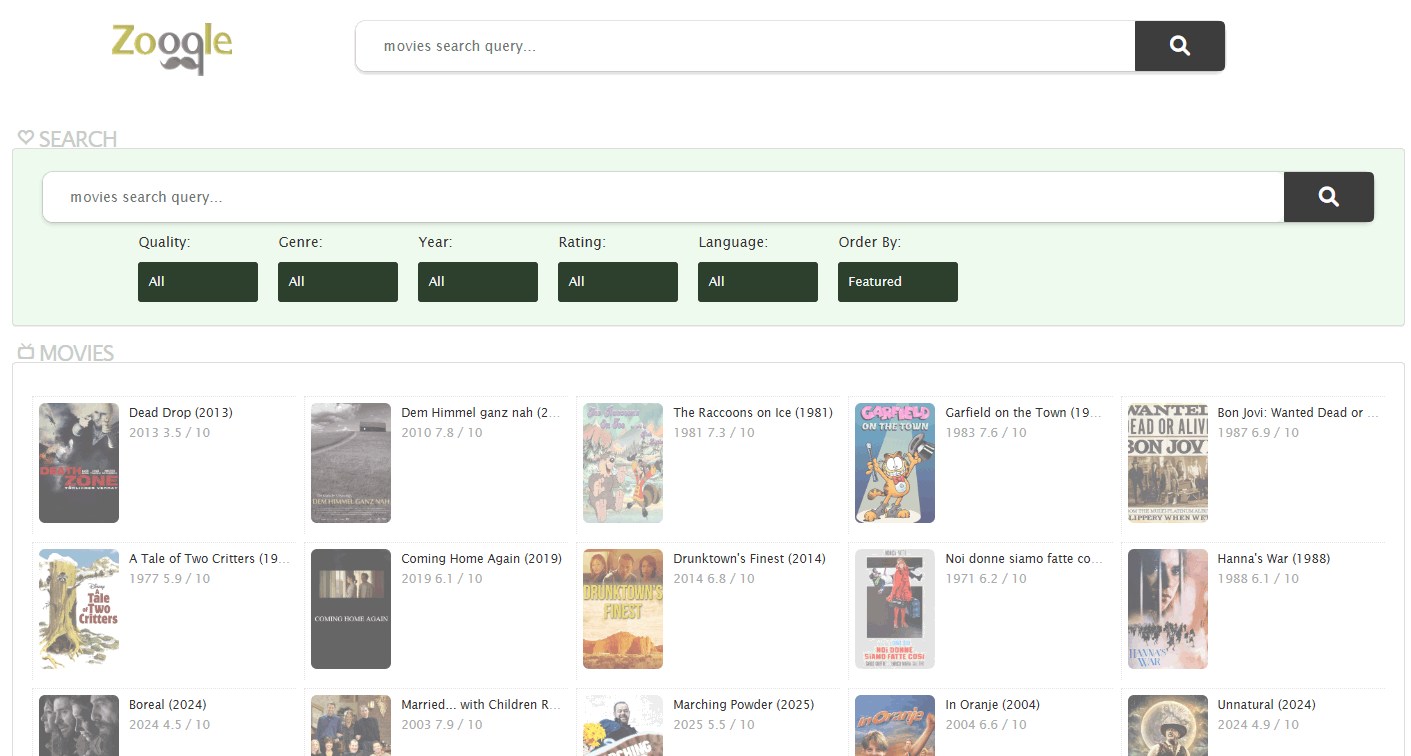Click Married... with Children title link
The image size is (1411, 756).
pyautogui.click(x=481, y=705)
